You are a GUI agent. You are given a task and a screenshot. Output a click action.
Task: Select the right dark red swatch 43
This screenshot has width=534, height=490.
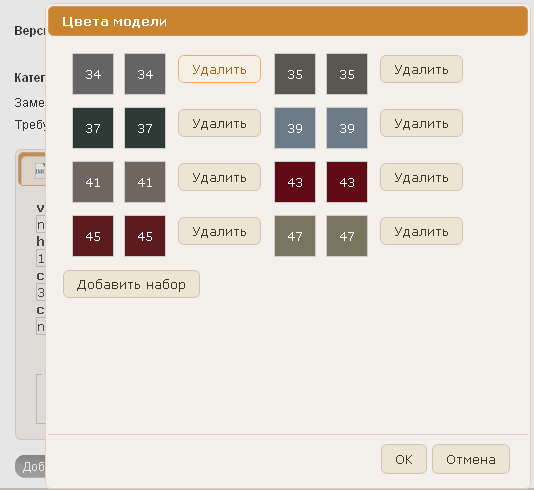click(x=347, y=182)
